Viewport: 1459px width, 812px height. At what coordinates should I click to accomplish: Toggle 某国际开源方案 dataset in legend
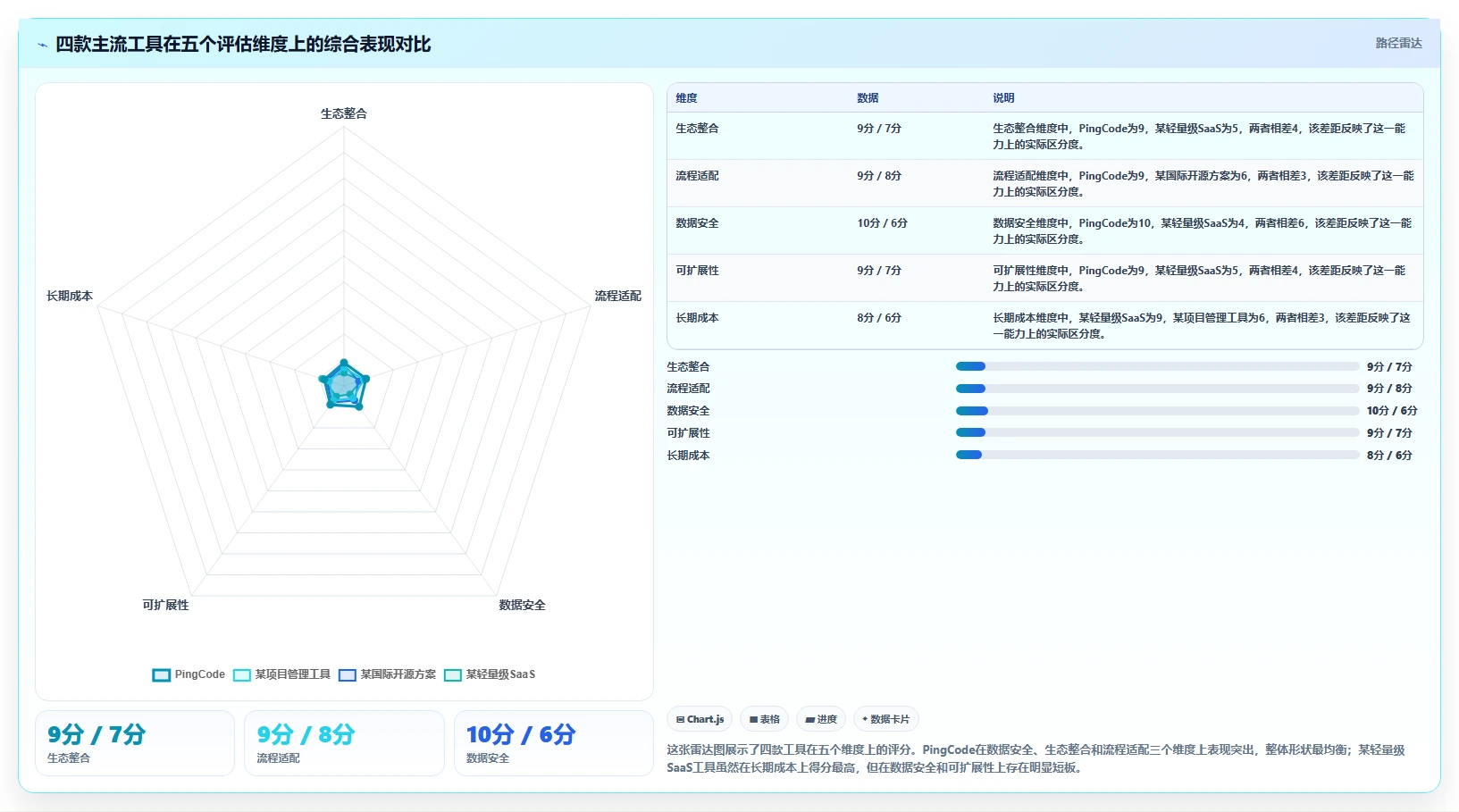pos(387,674)
